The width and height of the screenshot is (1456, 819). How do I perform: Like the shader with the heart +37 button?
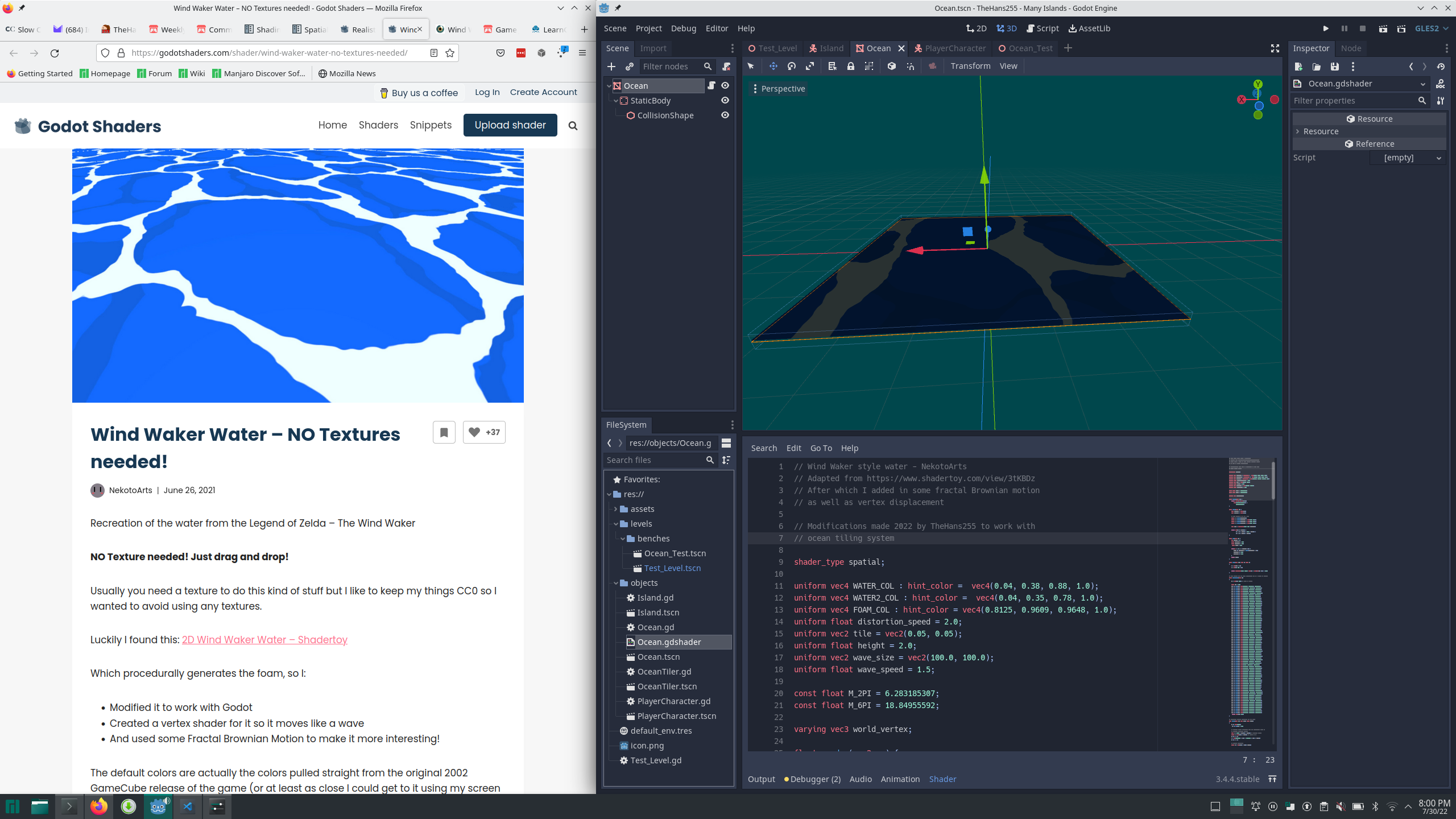[x=484, y=432]
